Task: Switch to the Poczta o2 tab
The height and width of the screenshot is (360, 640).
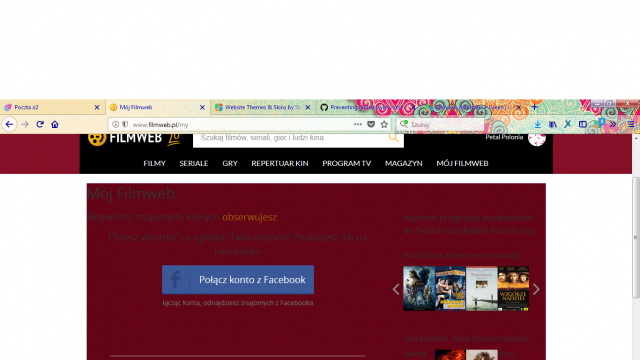Action: [x=52, y=107]
